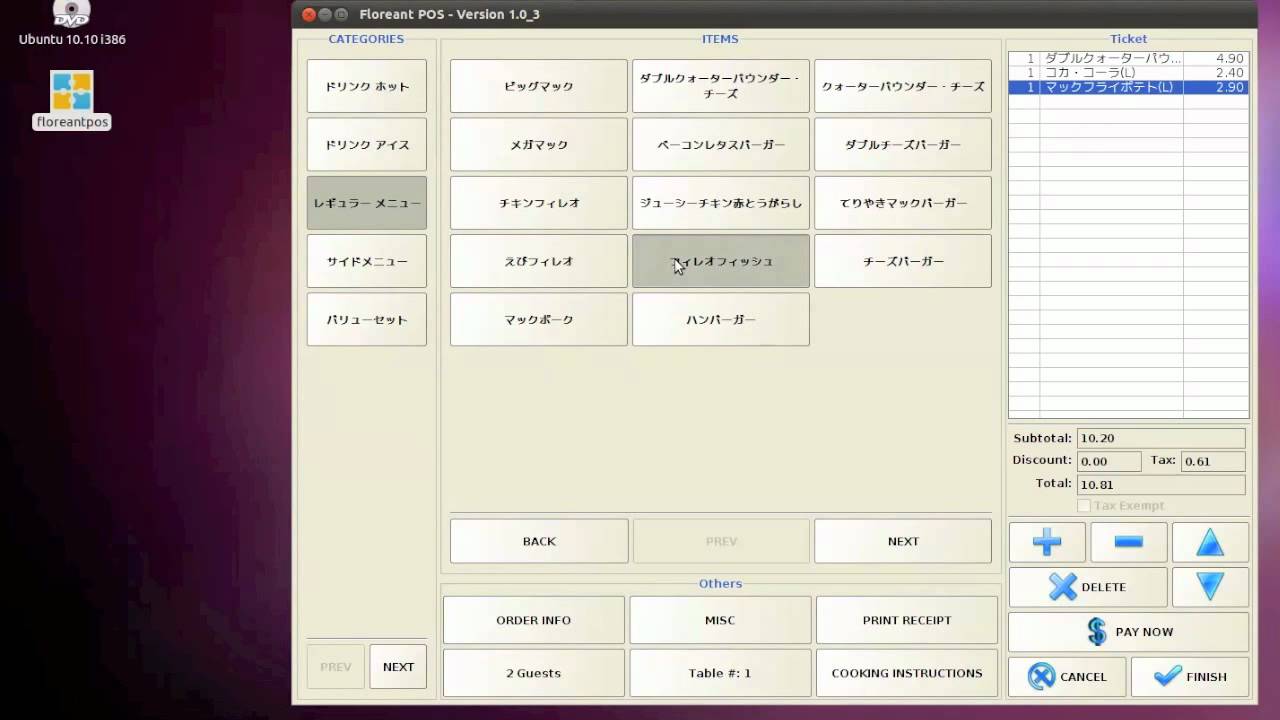Click BACK button under items
This screenshot has height=720, width=1280.
point(539,541)
